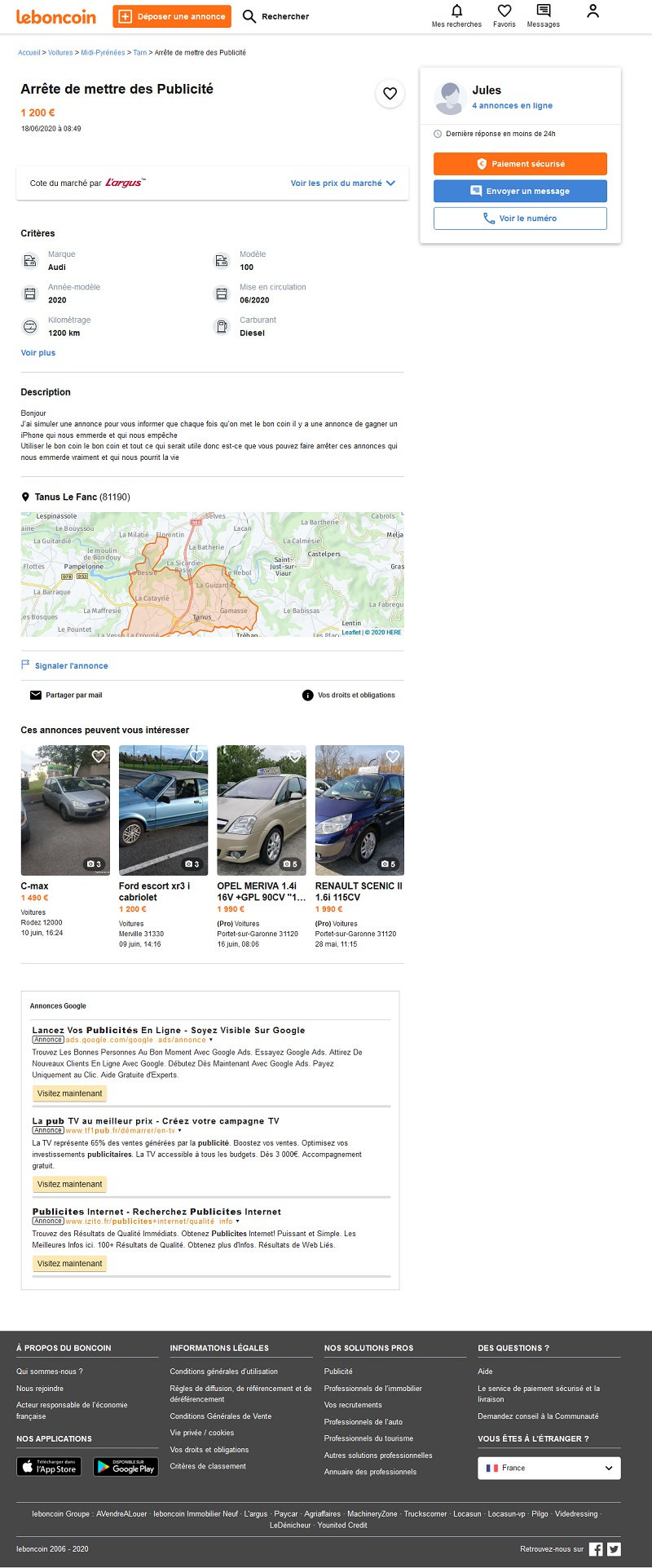Open the Google Play badge

126,1466
